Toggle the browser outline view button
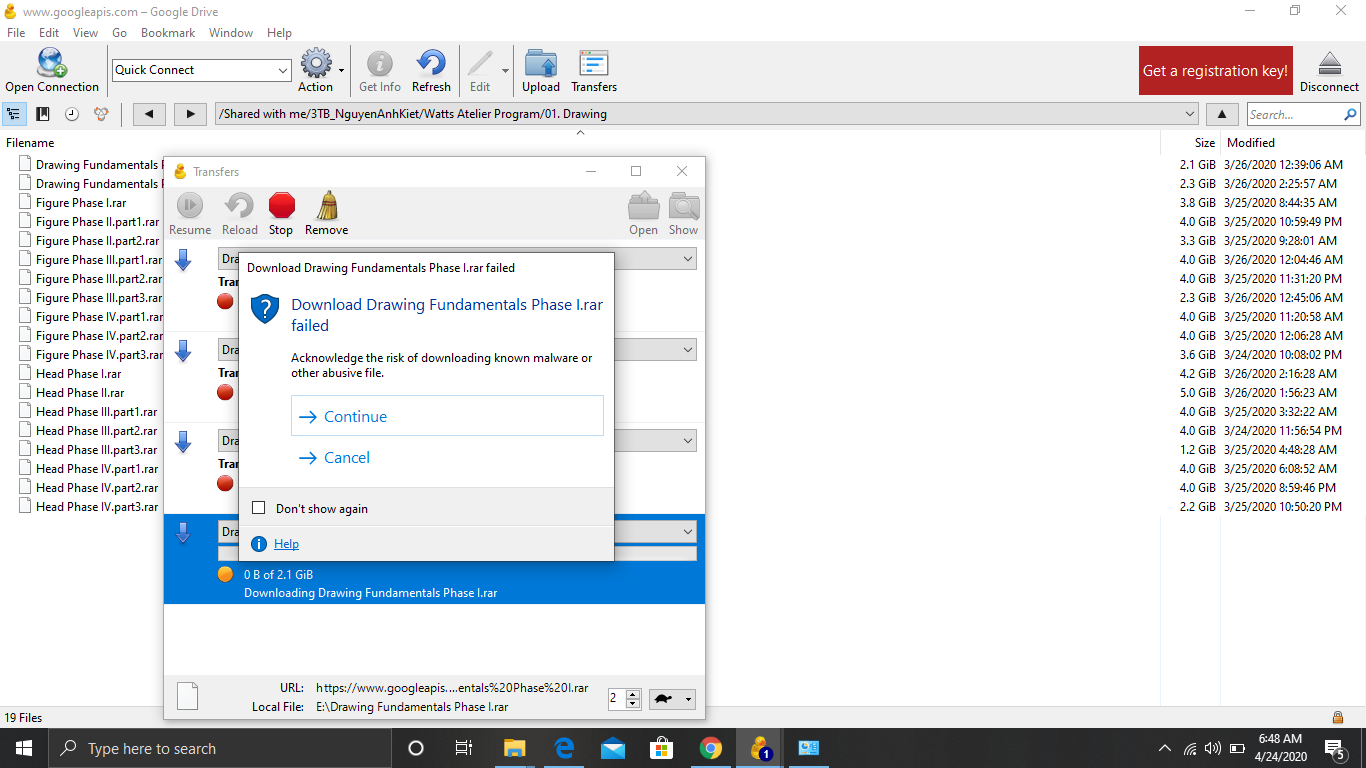This screenshot has width=1366, height=768. (15, 114)
